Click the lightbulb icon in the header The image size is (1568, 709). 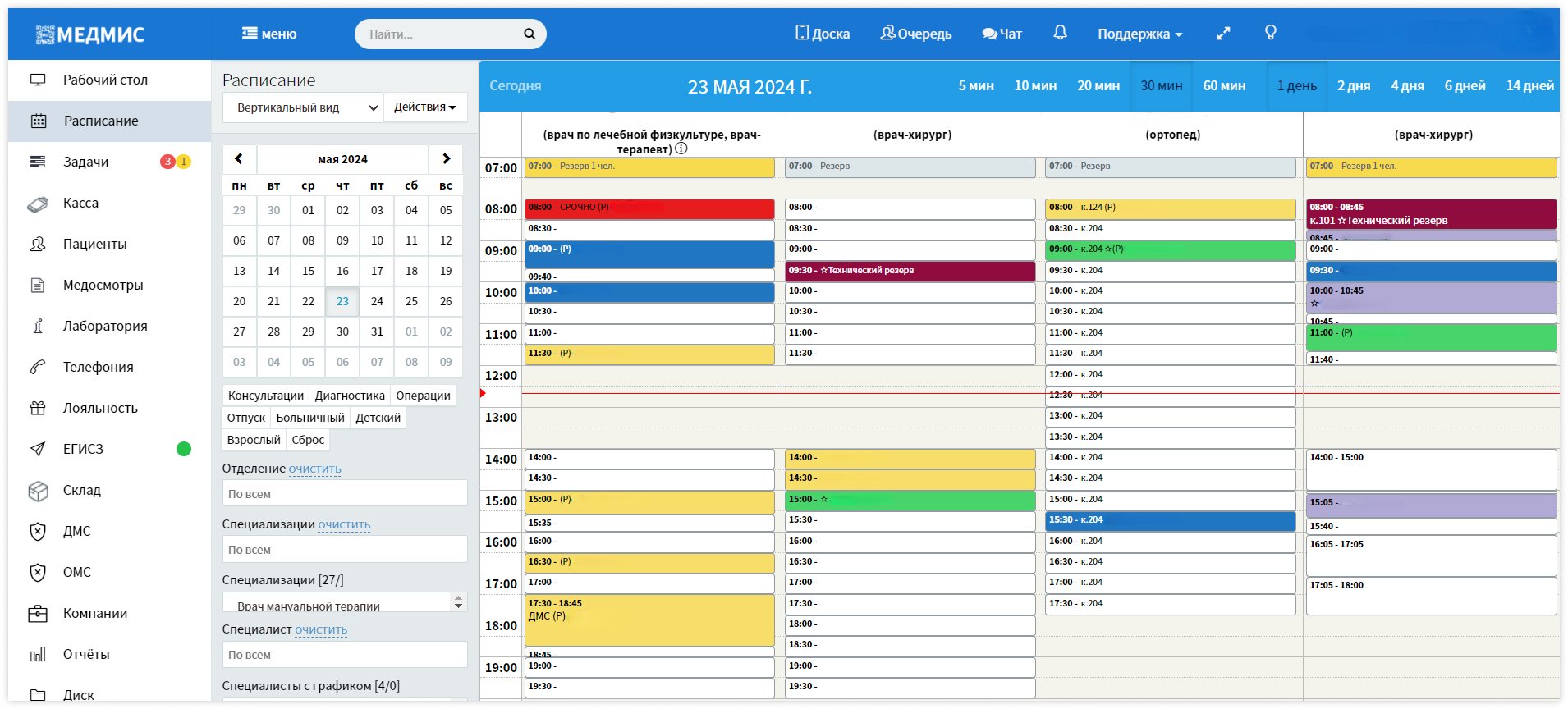(x=1270, y=33)
